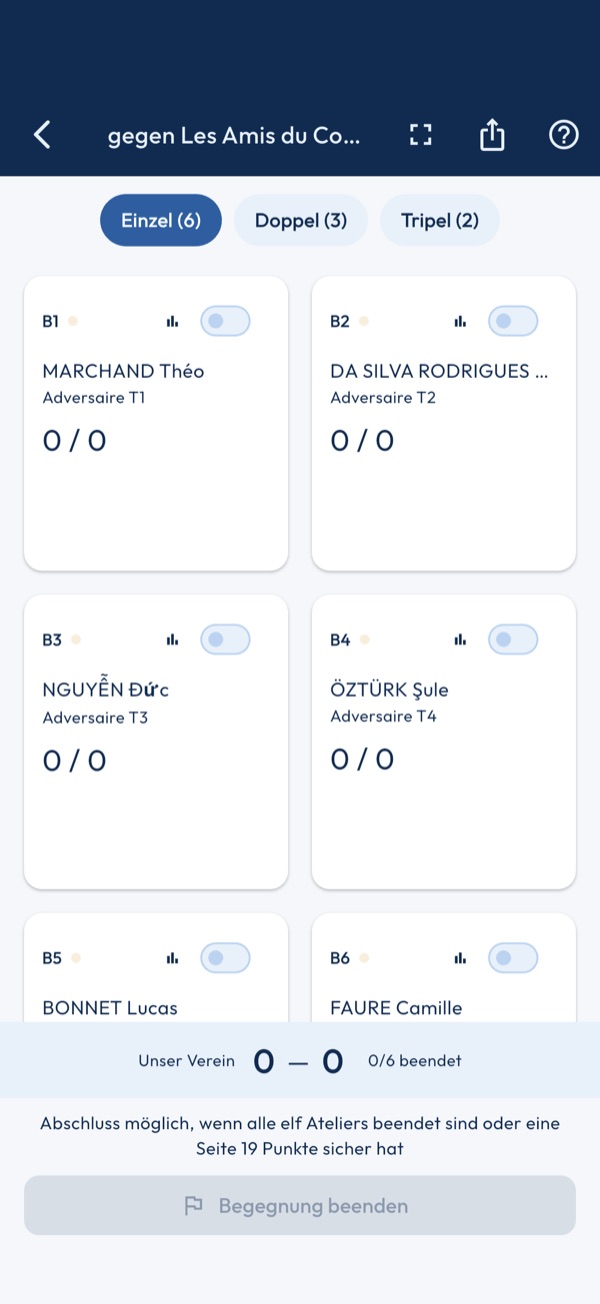Open the NGUYỄN Đức B3 match card
Screen dimensions: 600x1304
pyautogui.click(x=156, y=742)
